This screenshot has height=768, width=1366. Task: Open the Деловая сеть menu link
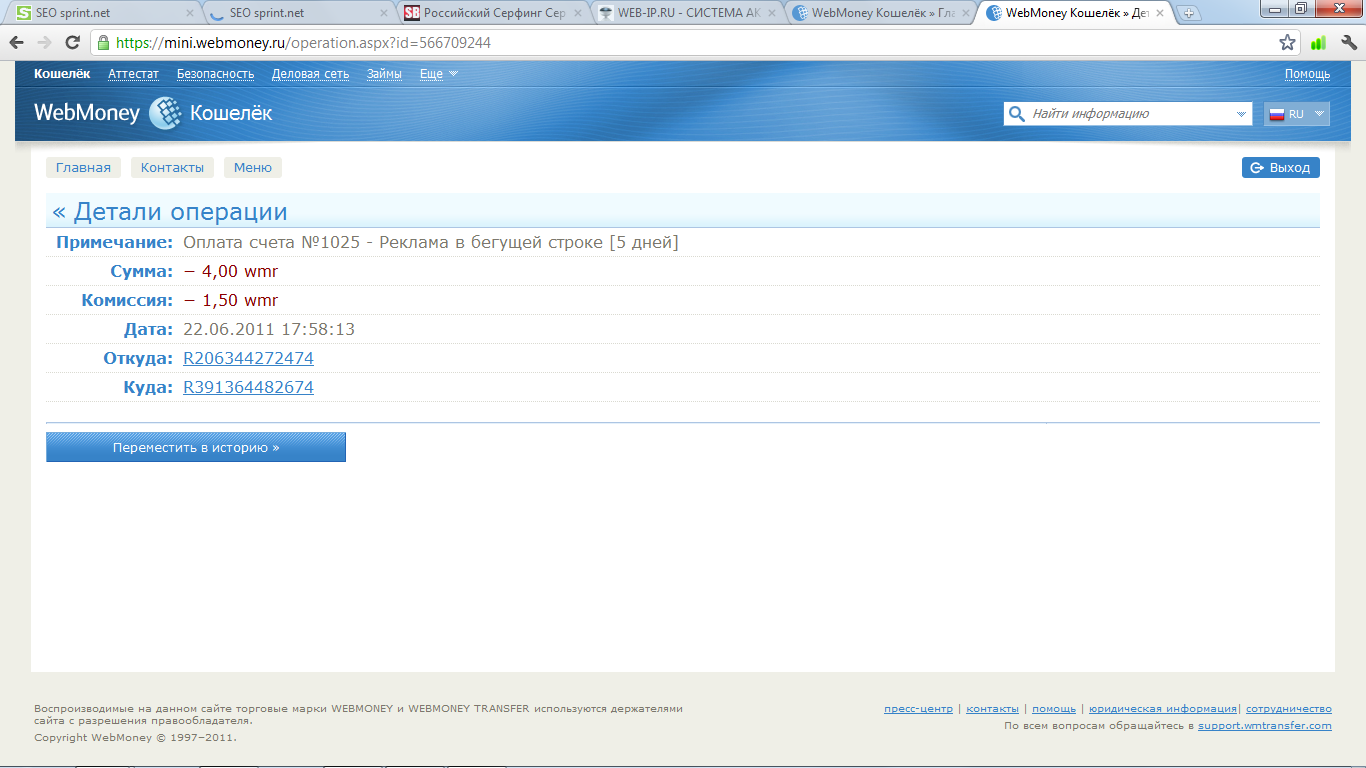click(310, 74)
